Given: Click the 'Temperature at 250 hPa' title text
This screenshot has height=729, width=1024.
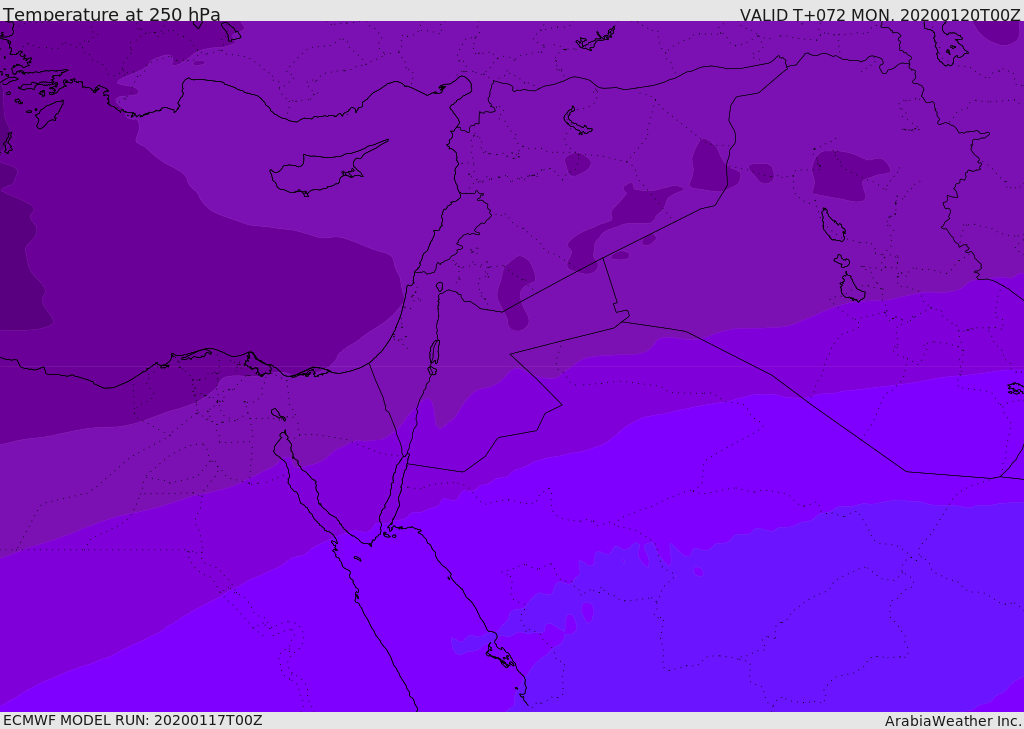Looking at the screenshot, I should [112, 14].
